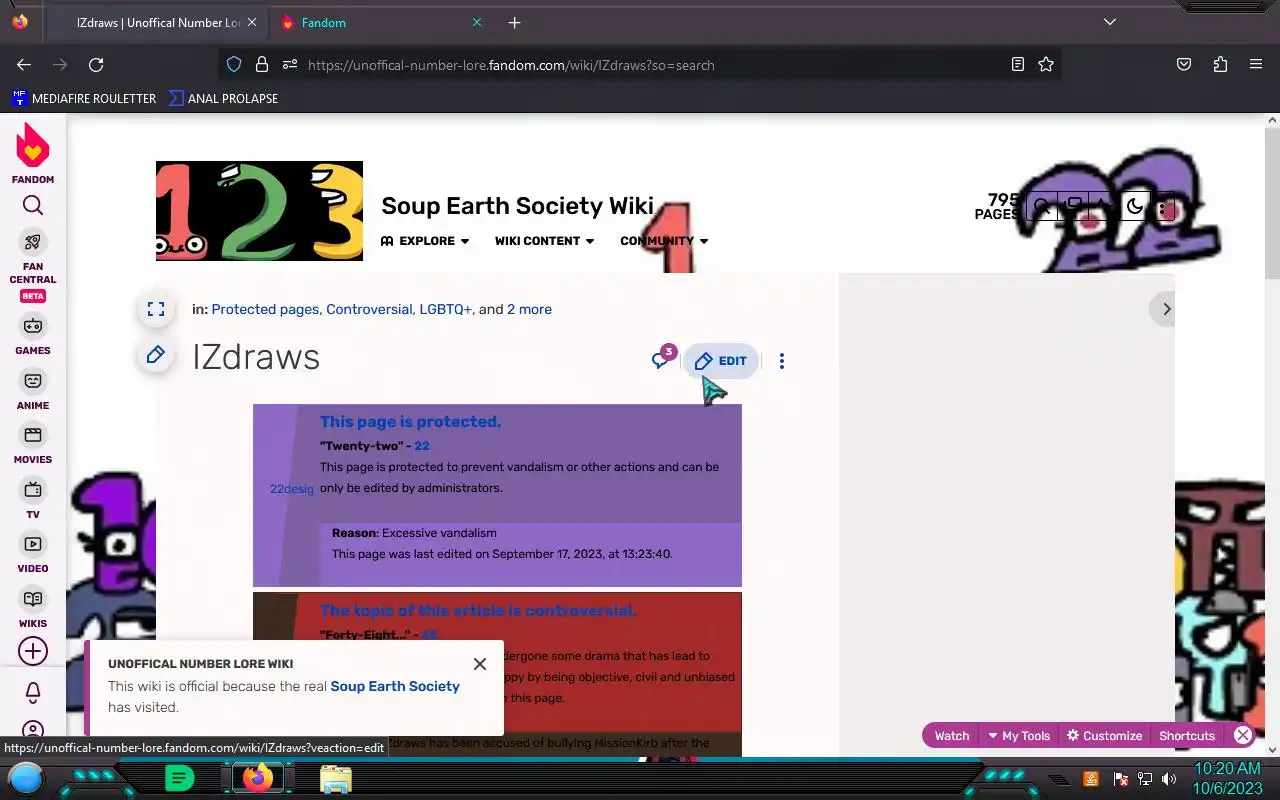Switch to the IZdraws browser tab
The width and height of the screenshot is (1280, 800).
(156, 22)
